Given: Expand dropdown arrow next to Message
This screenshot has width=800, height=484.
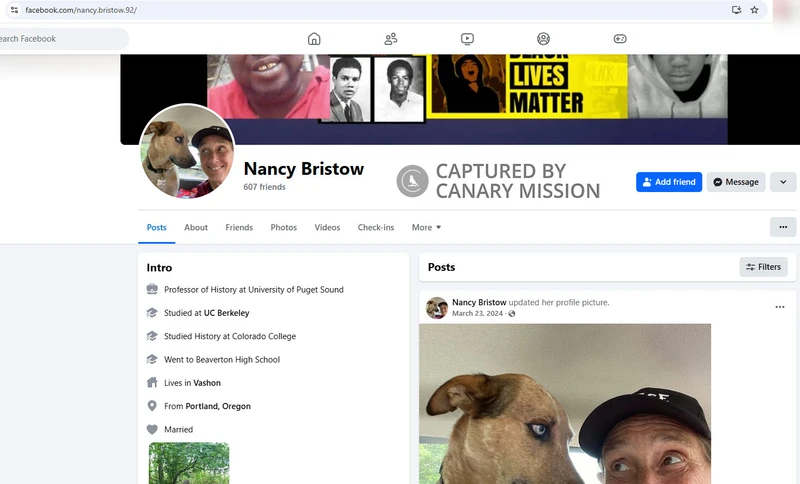Looking at the screenshot, I should click(783, 182).
